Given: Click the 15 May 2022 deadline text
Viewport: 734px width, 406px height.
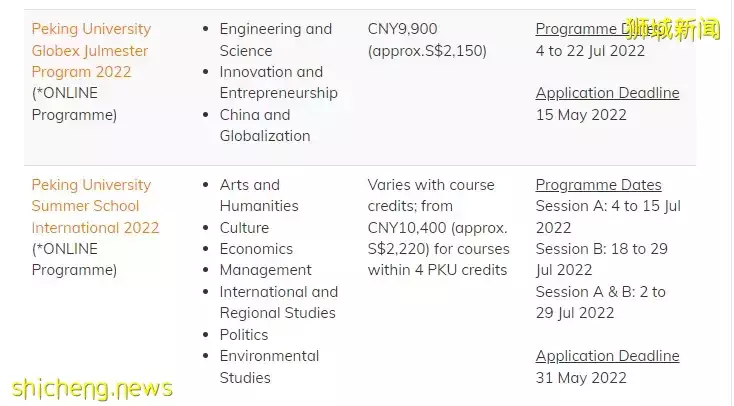Looking at the screenshot, I should [x=581, y=115].
